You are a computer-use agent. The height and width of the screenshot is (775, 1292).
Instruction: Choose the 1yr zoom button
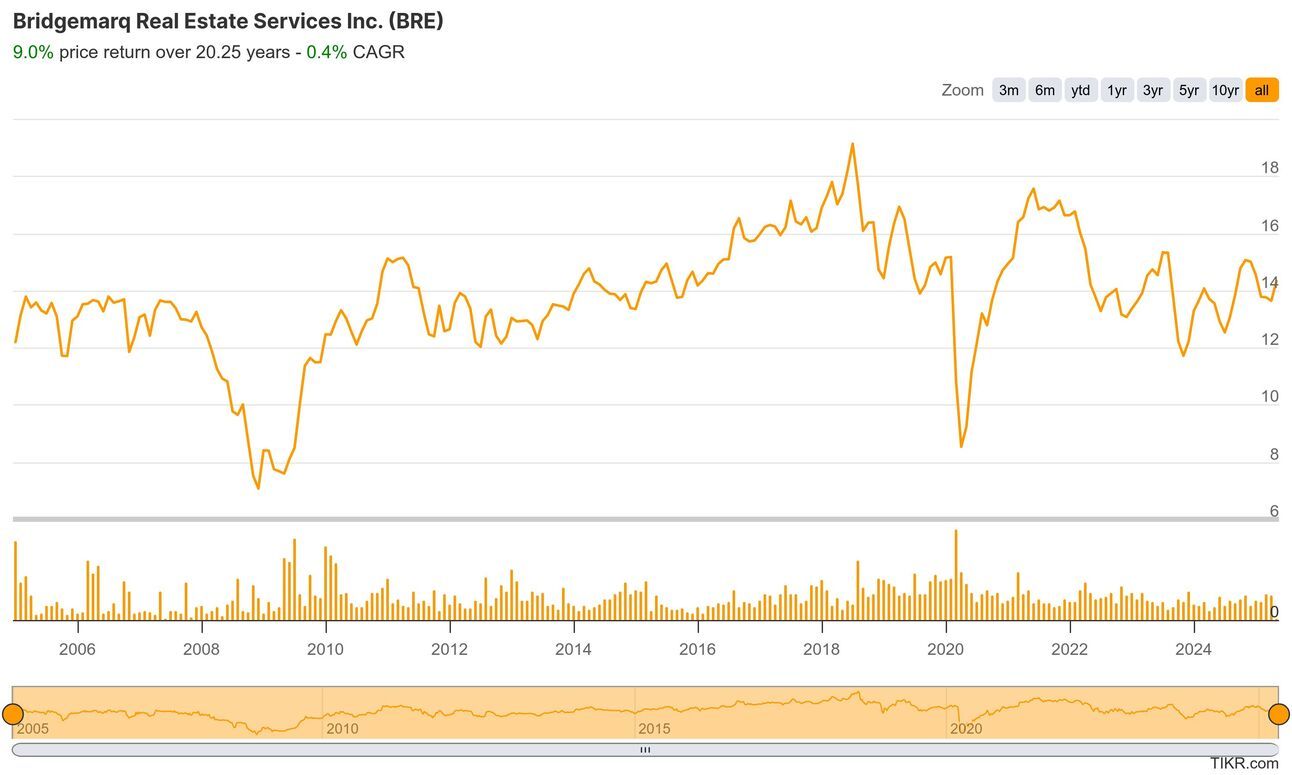[1117, 90]
